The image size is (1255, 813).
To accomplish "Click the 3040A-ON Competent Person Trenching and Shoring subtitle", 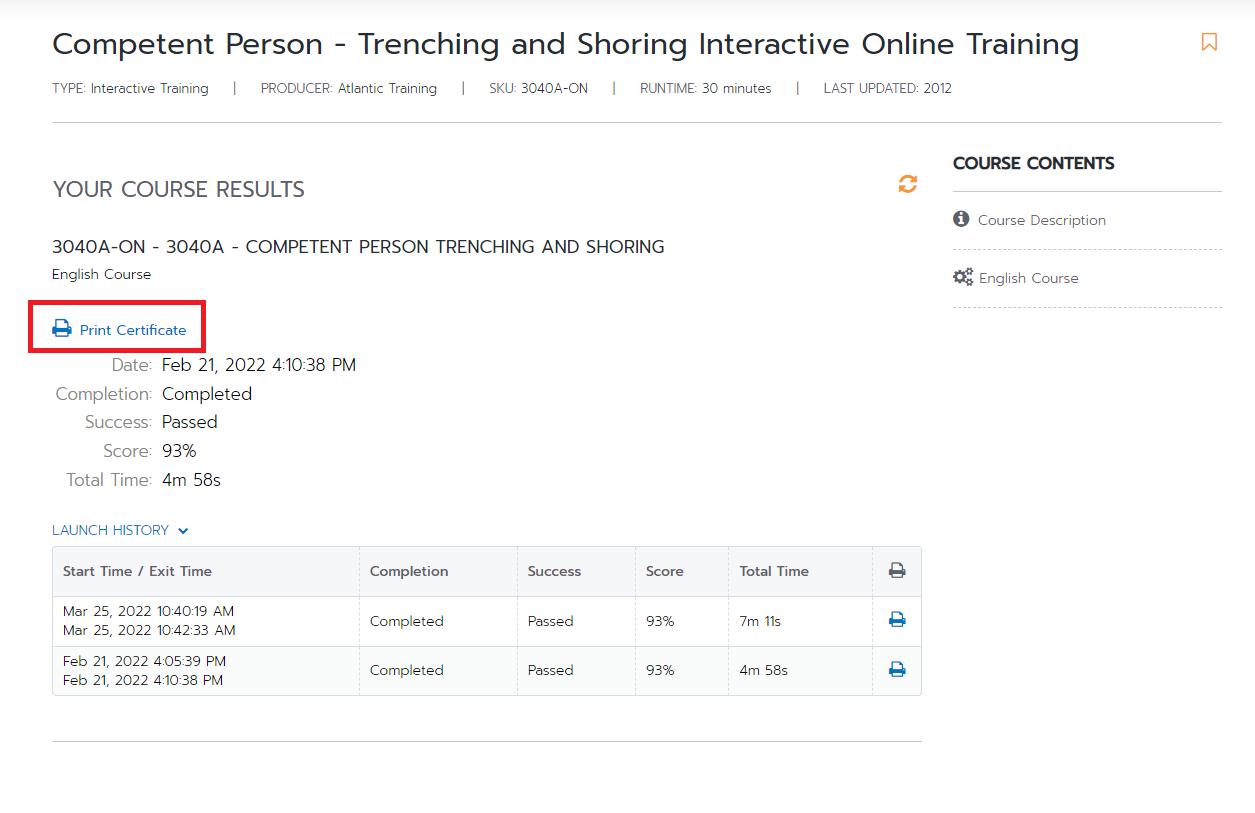I will [358, 246].
